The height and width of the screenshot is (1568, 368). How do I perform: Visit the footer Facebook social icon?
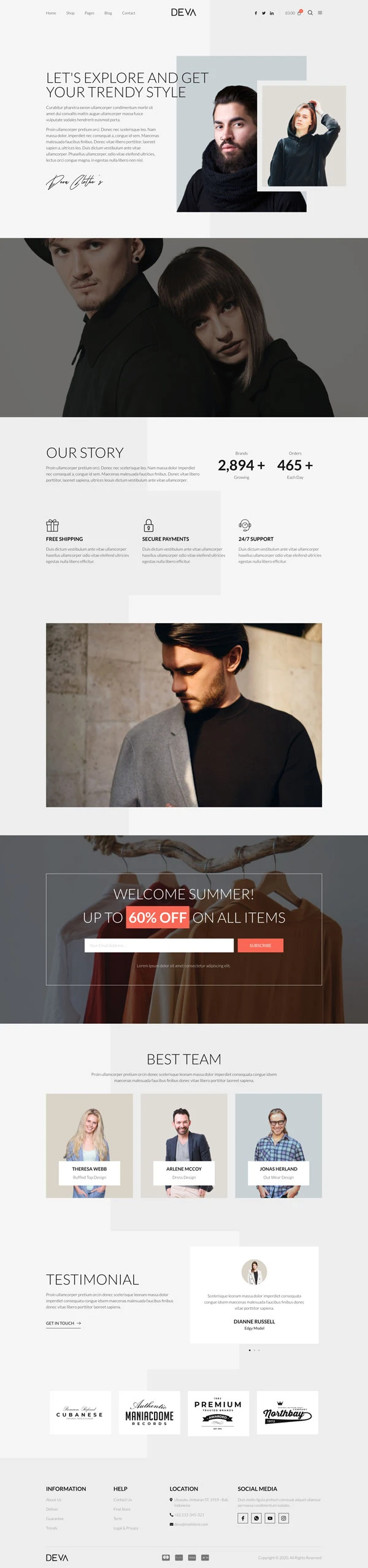click(x=243, y=1518)
